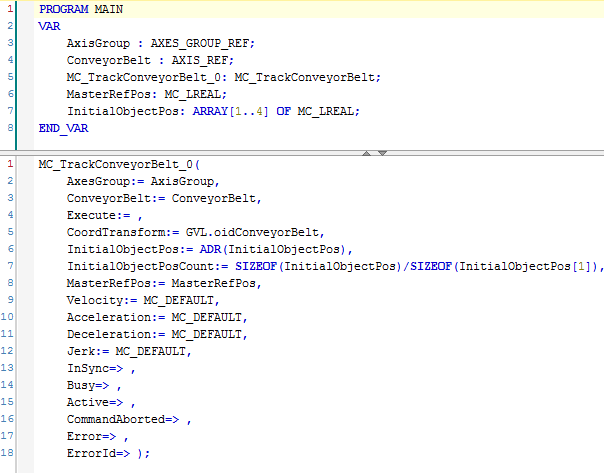604x473 pixels.
Task: Click the 'Active=> ,' output line
Action: 101,402
